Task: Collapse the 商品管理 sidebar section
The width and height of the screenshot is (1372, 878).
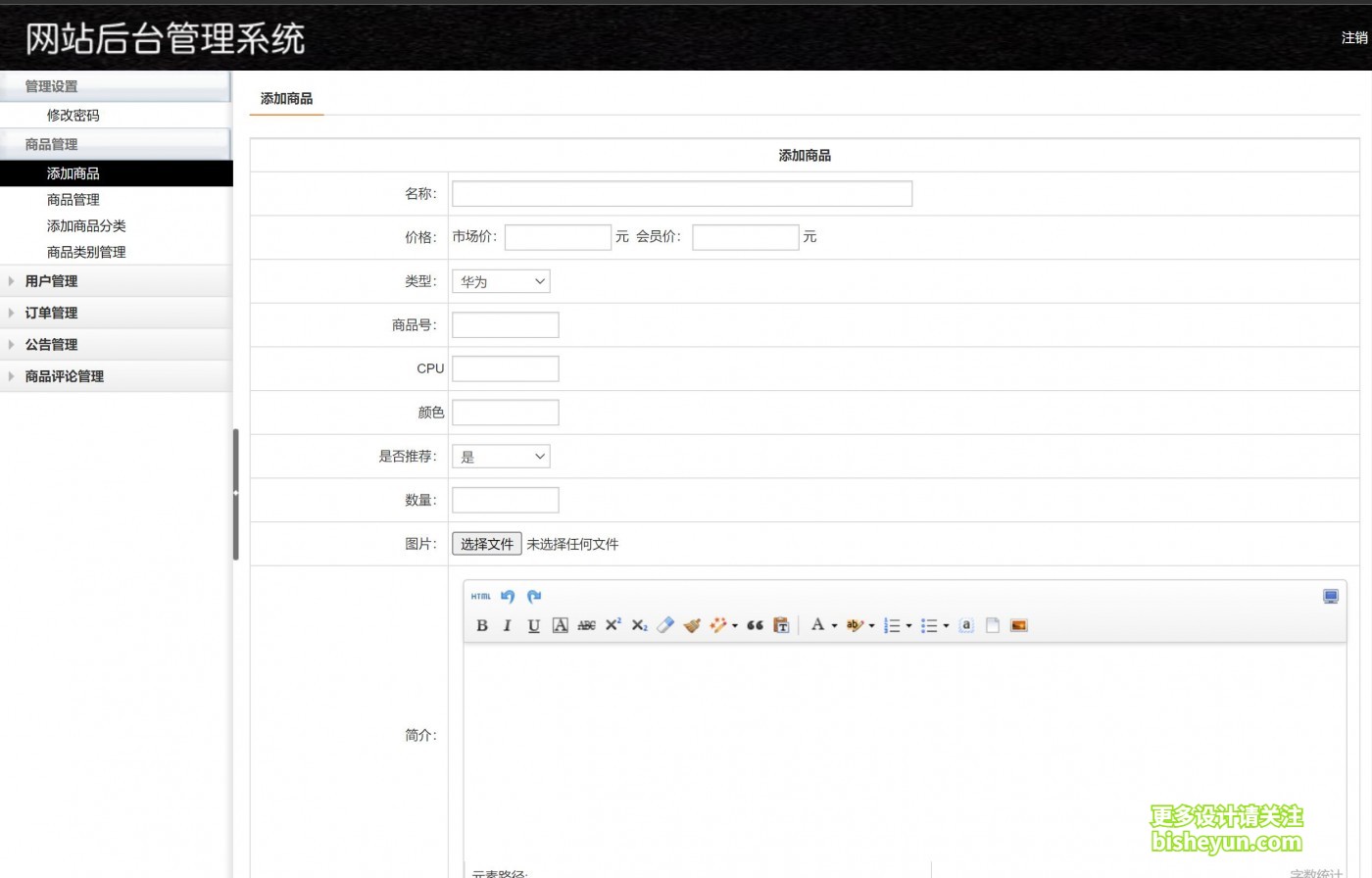Action: click(116, 144)
